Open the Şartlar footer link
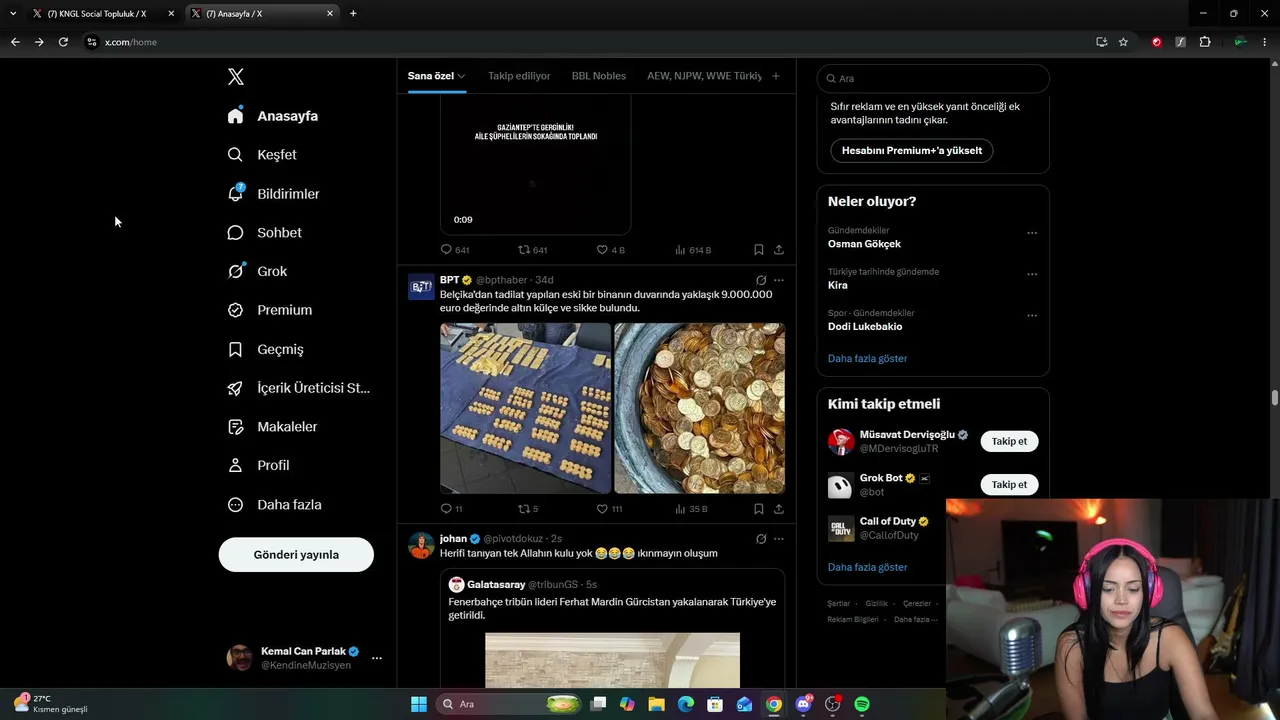This screenshot has width=1280, height=720. coord(839,604)
